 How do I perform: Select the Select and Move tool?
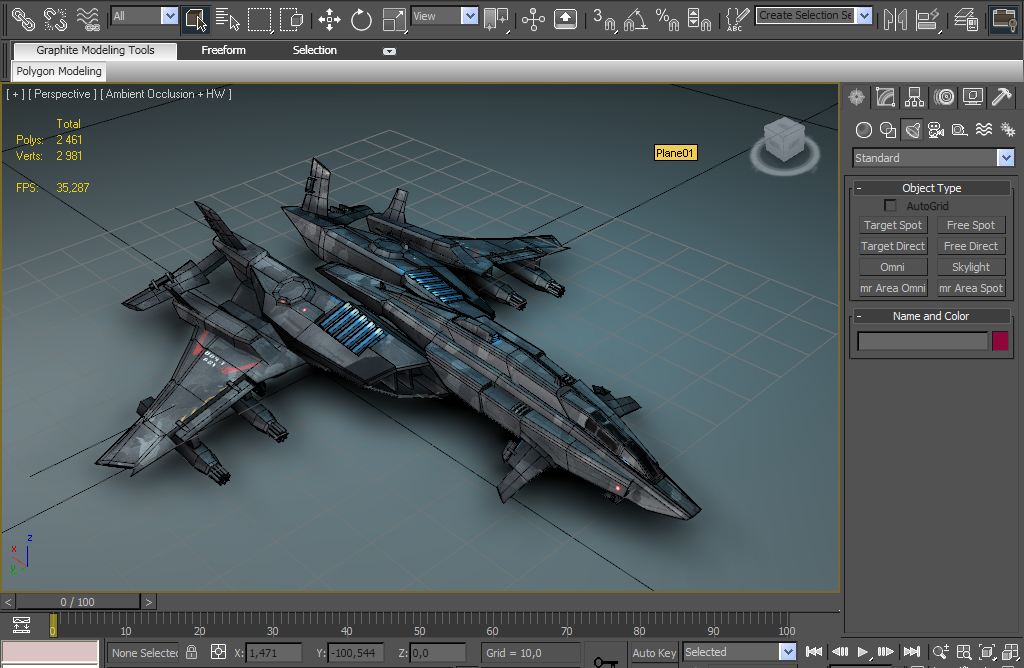point(329,18)
